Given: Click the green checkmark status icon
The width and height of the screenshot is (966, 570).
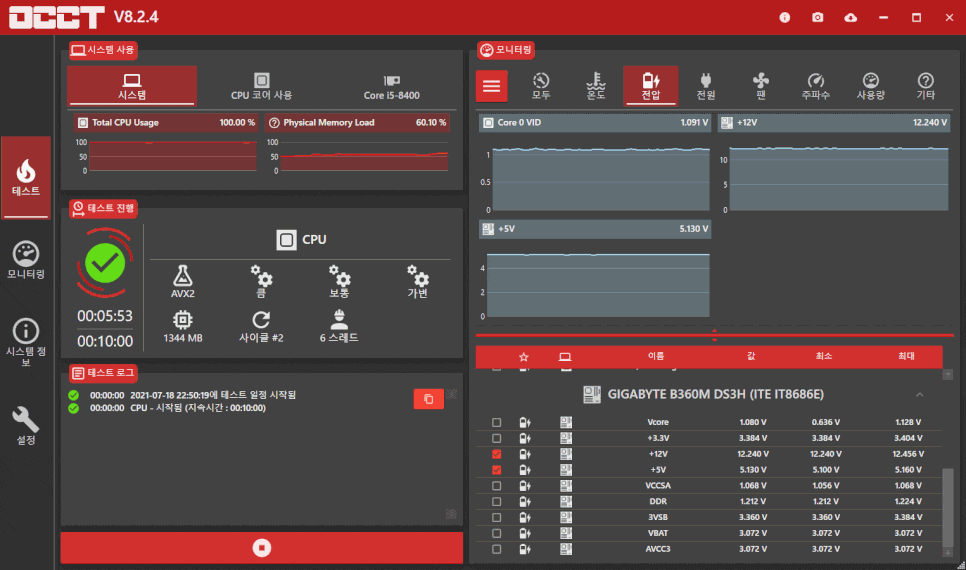Looking at the screenshot, I should coord(105,263).
